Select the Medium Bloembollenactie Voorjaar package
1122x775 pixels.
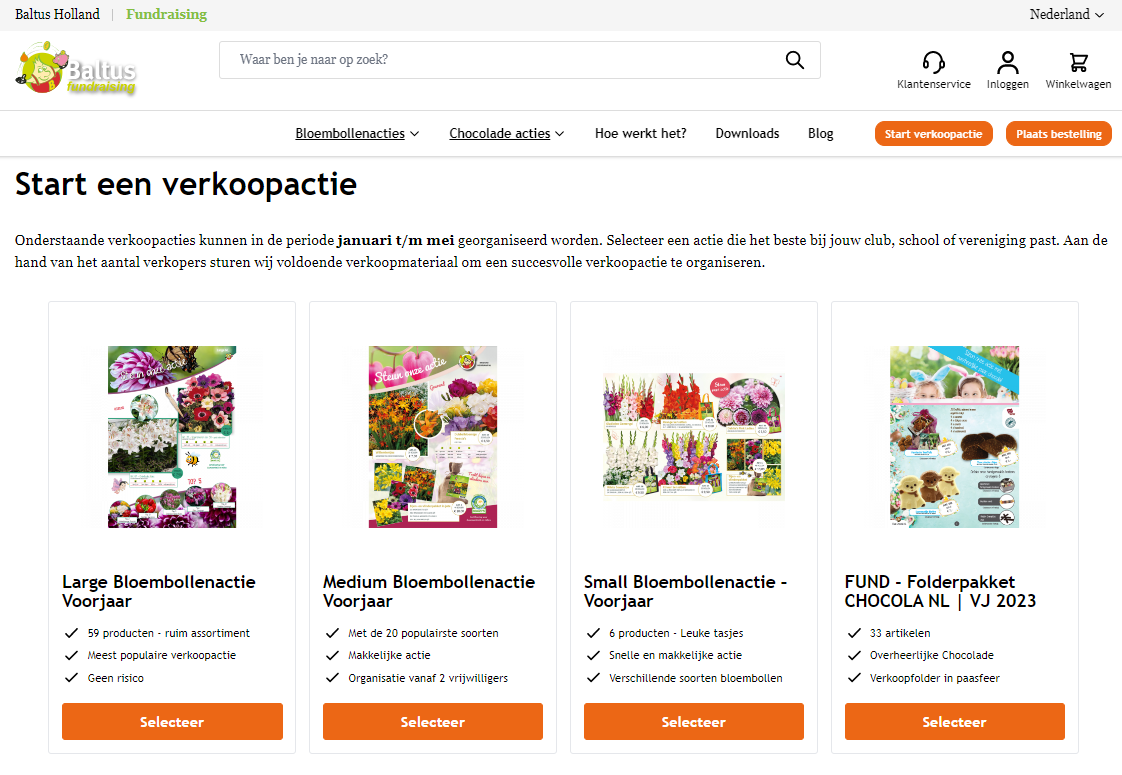pyautogui.click(x=432, y=721)
